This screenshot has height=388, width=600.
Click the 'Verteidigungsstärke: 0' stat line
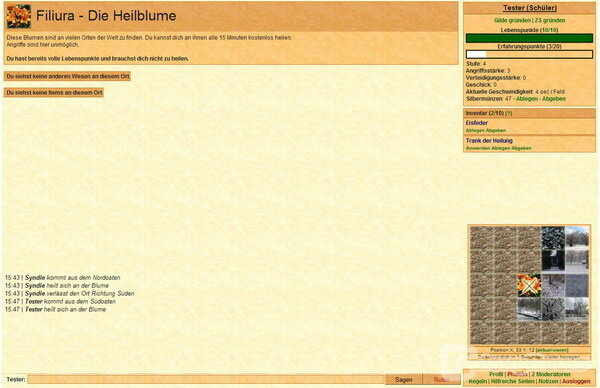click(x=496, y=78)
